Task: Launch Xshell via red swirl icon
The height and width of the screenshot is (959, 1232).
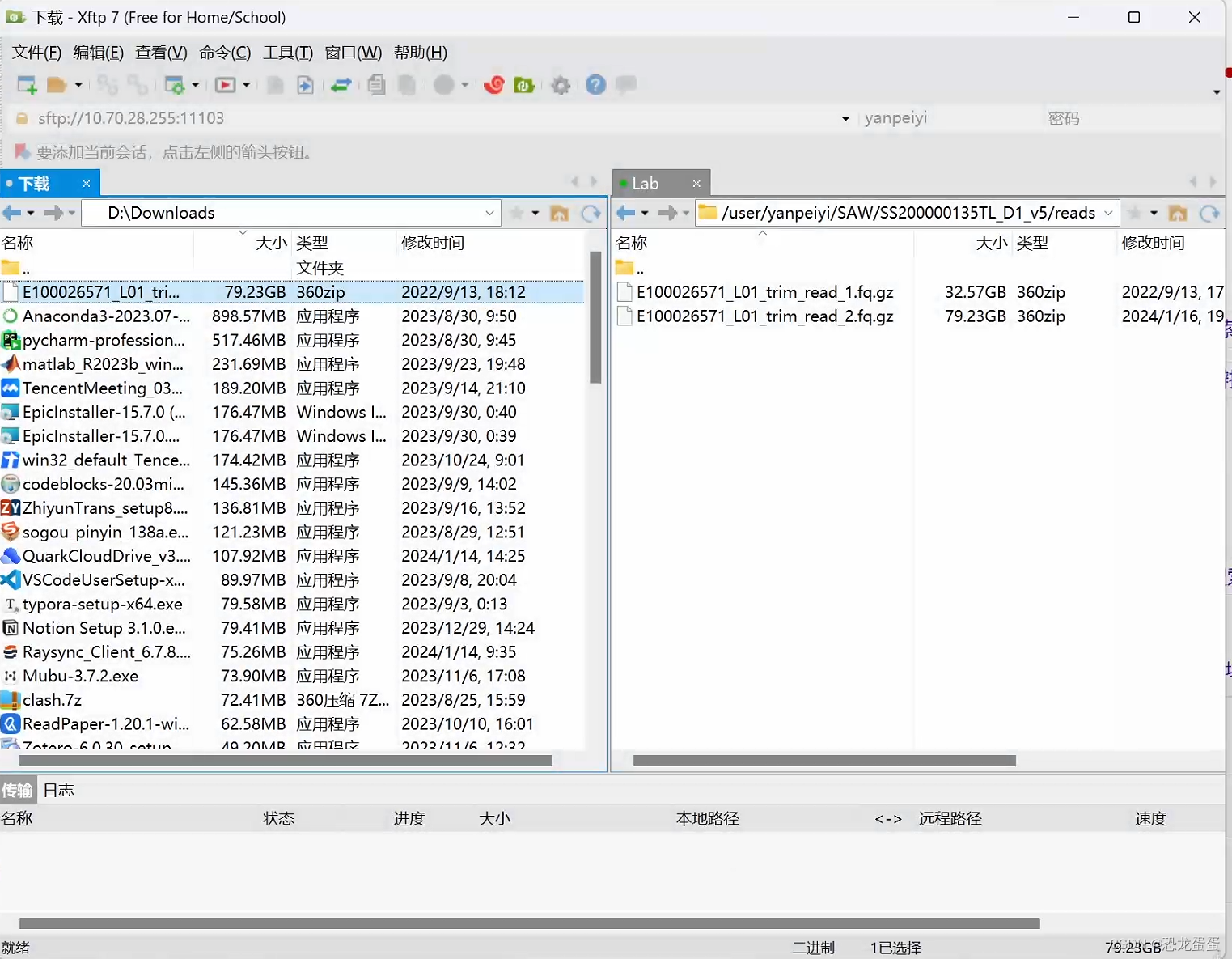Action: pyautogui.click(x=494, y=85)
